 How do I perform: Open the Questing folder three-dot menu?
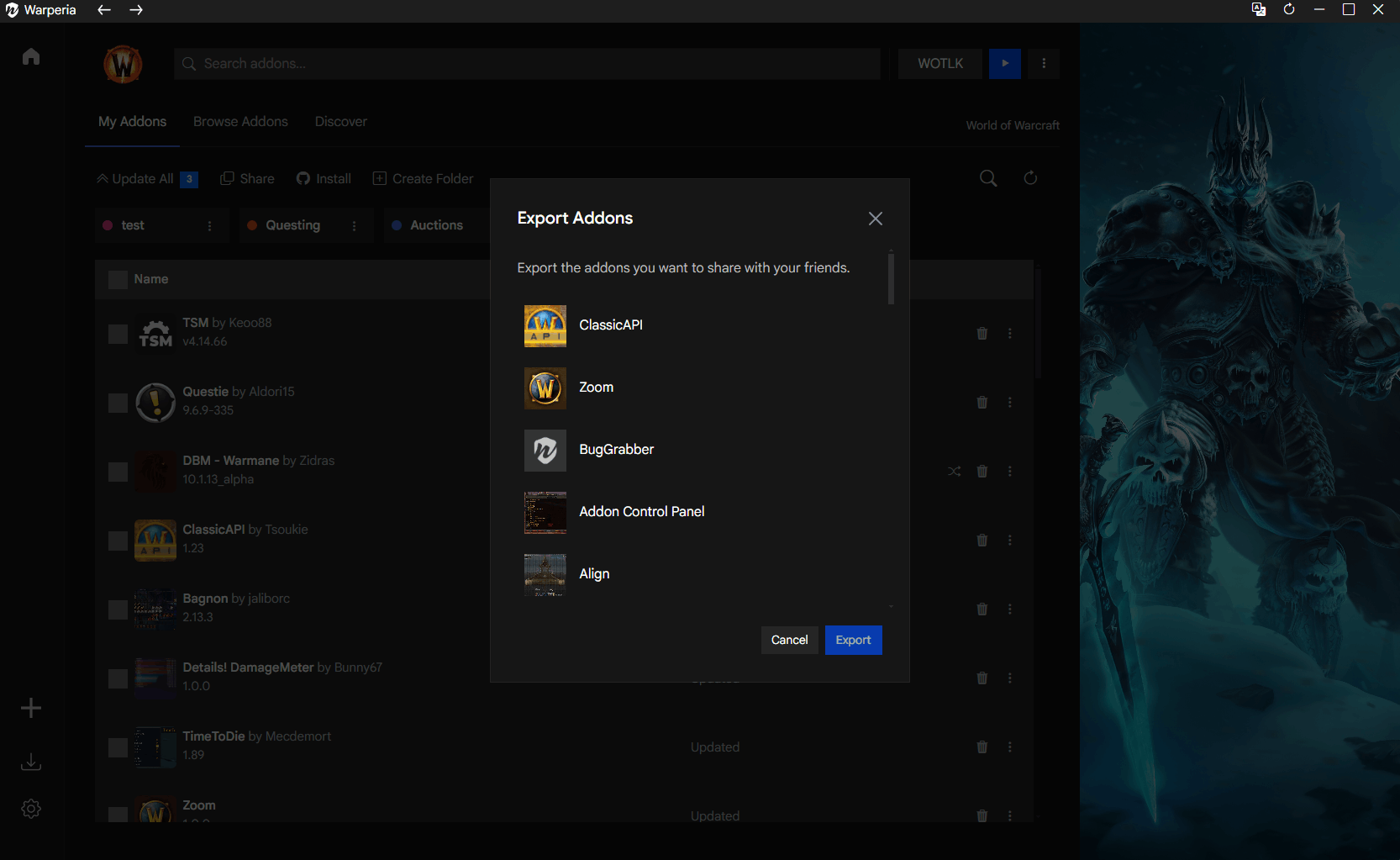tap(355, 226)
